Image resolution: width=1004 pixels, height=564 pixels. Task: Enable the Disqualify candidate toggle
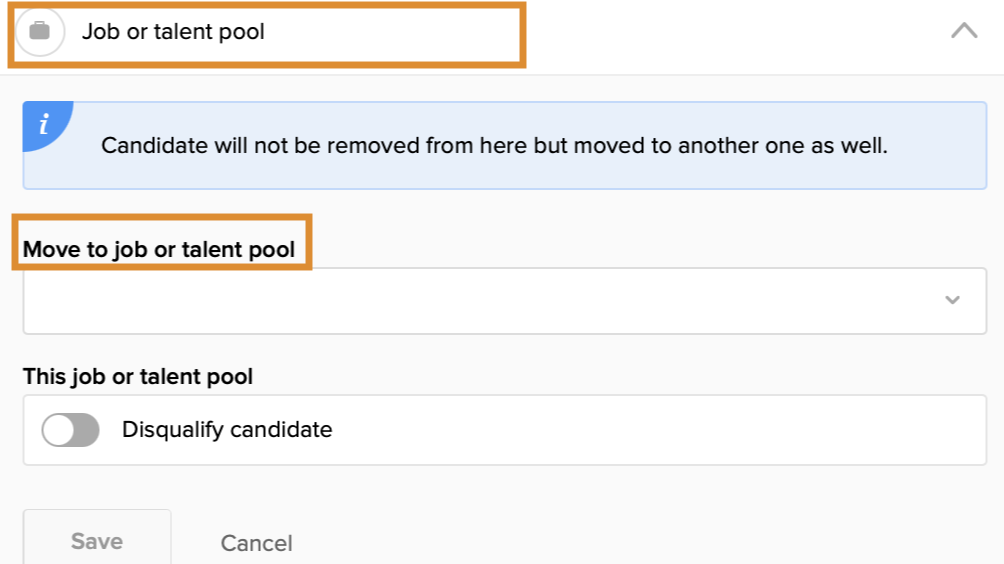[70, 430]
